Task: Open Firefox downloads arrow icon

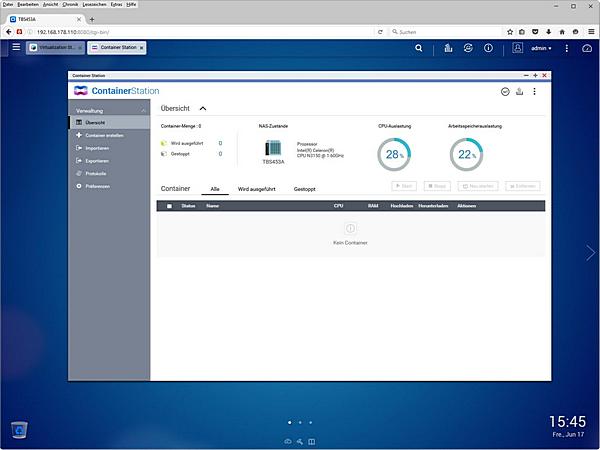Action: pos(549,32)
